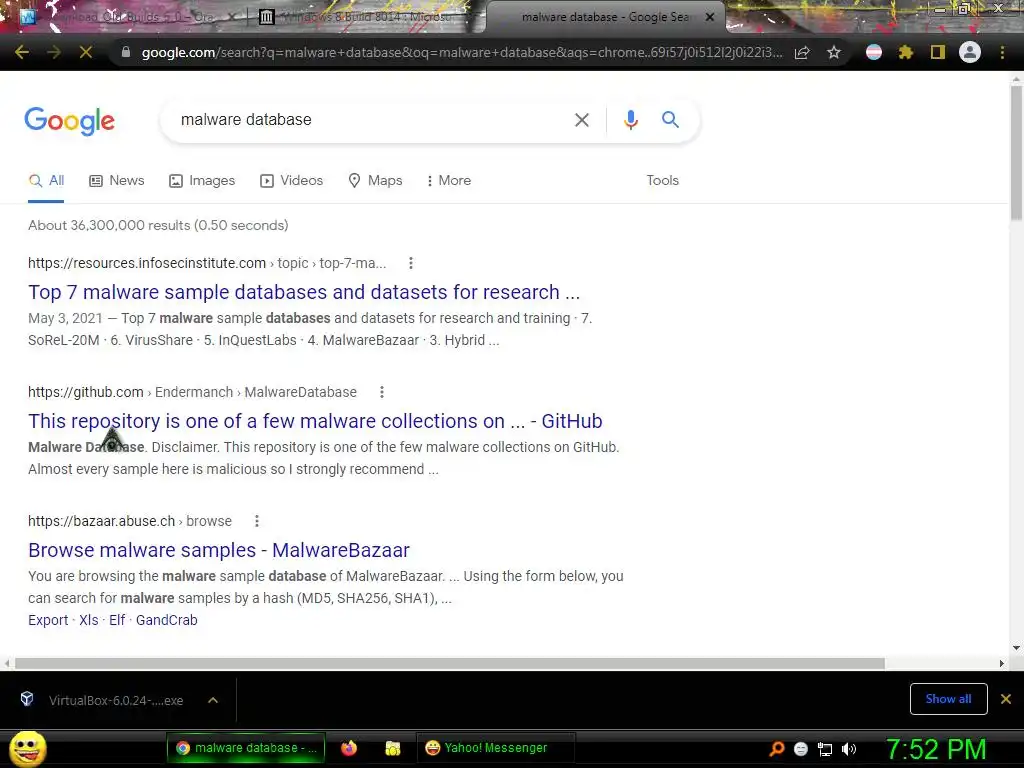The height and width of the screenshot is (768, 1024).
Task: Toggle the browser side panel
Action: coord(938,52)
